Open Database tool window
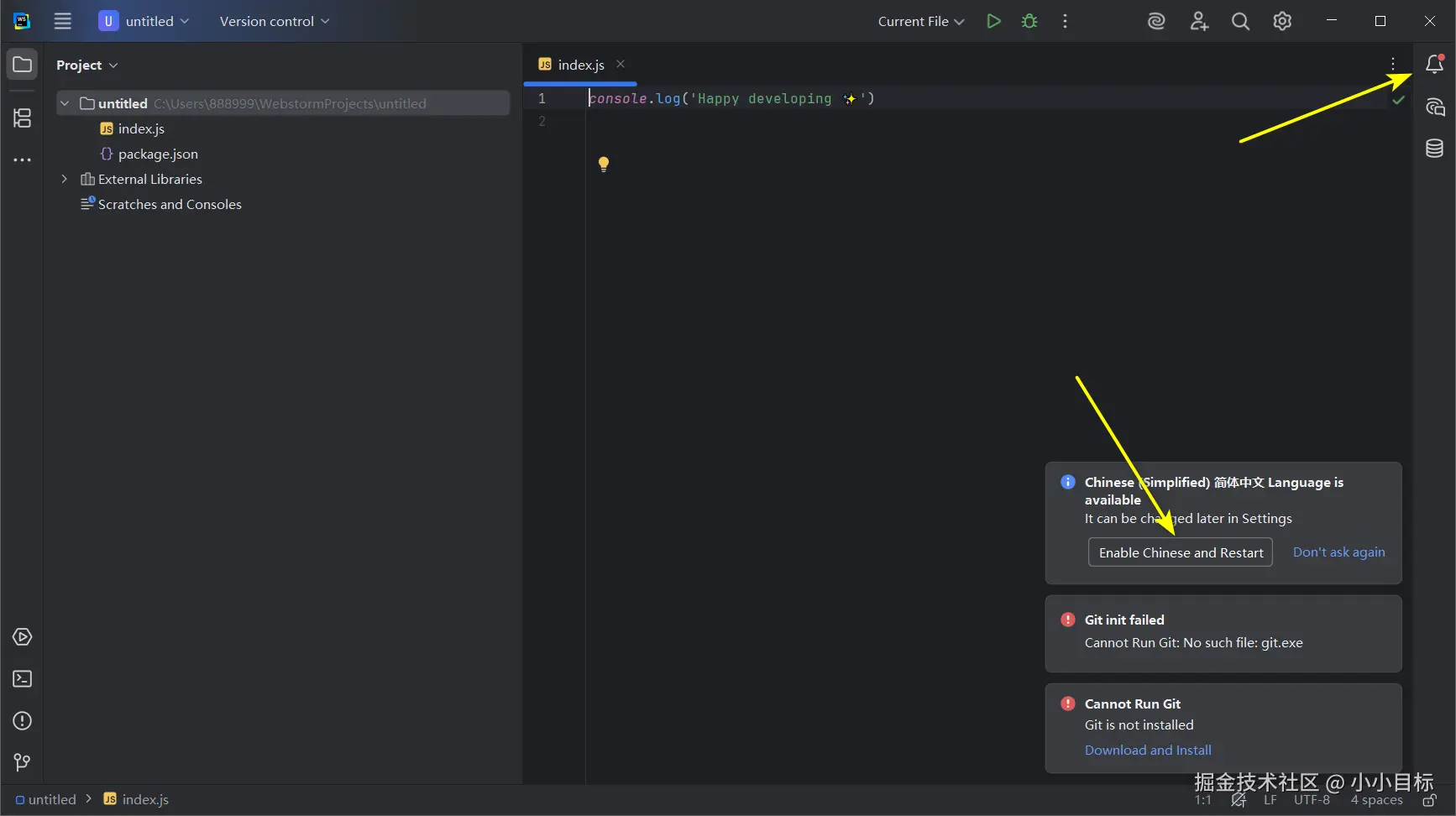 [x=1435, y=149]
